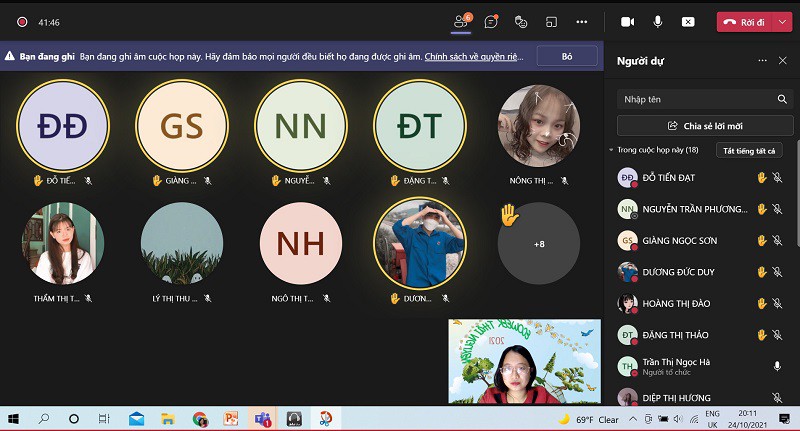This screenshot has height=431, width=800.
Task: Toggle the microphone mute button
Action: [x=658, y=21]
